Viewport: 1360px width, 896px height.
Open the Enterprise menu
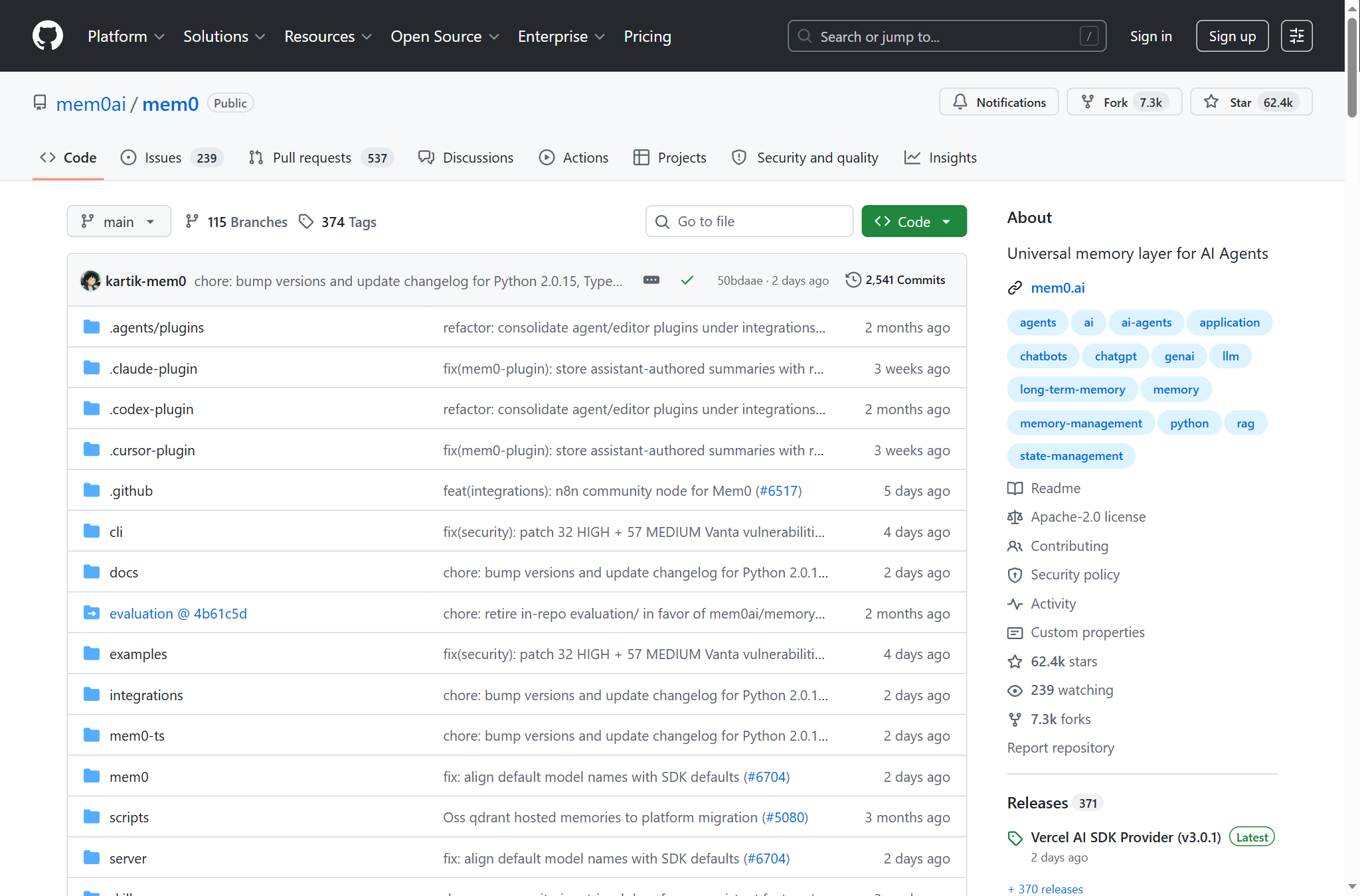point(562,37)
